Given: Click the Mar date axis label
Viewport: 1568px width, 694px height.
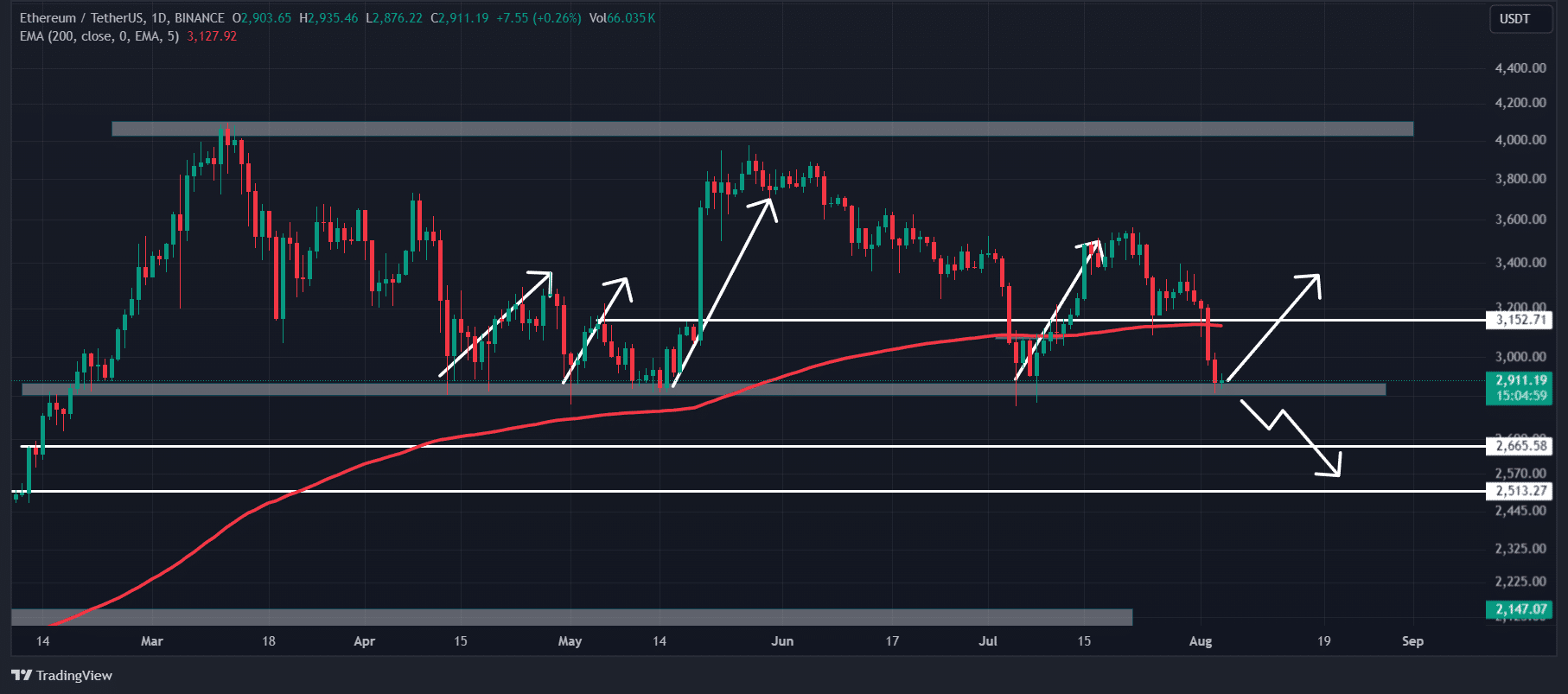Looking at the screenshot, I should click(152, 641).
